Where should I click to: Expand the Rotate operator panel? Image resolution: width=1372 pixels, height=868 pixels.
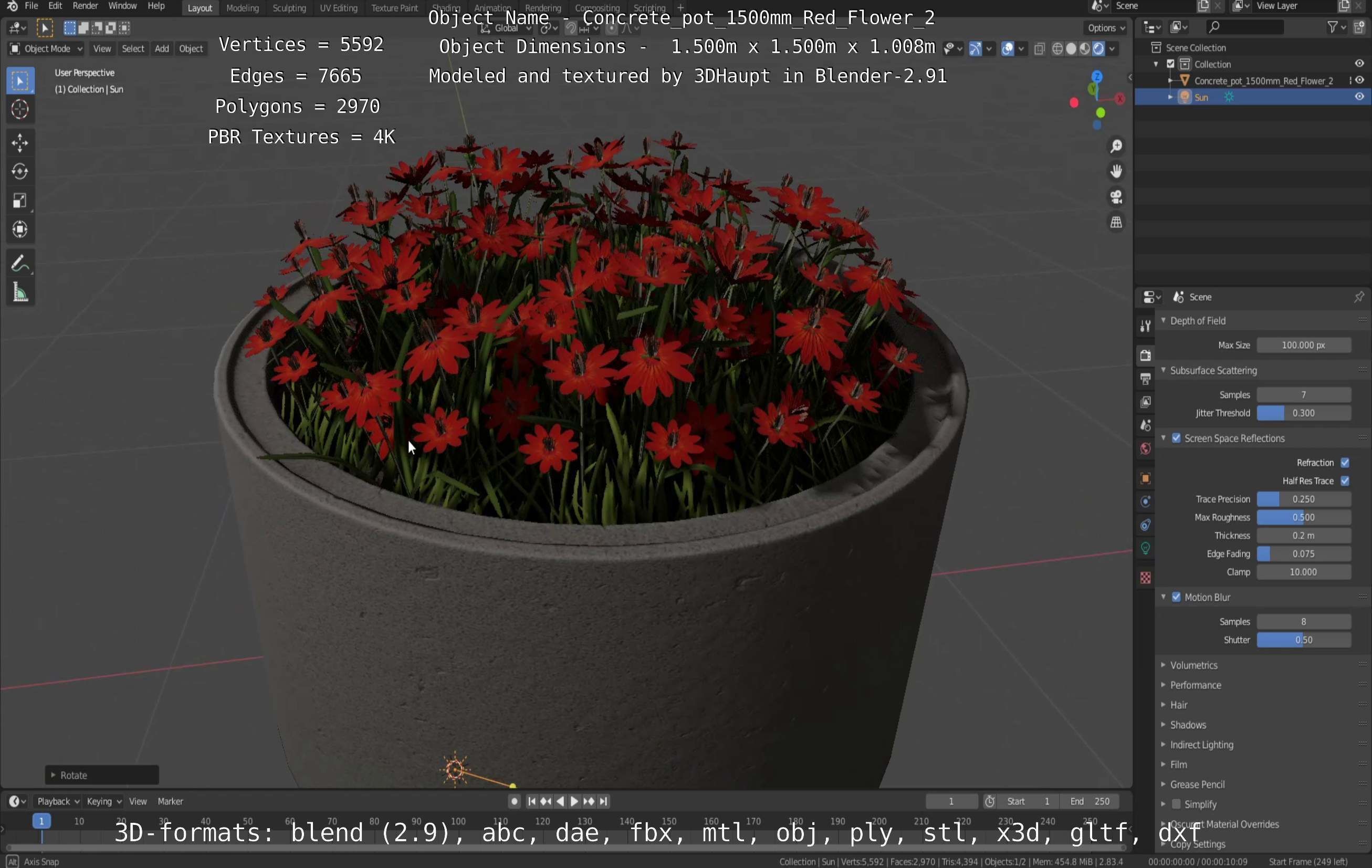[101, 775]
